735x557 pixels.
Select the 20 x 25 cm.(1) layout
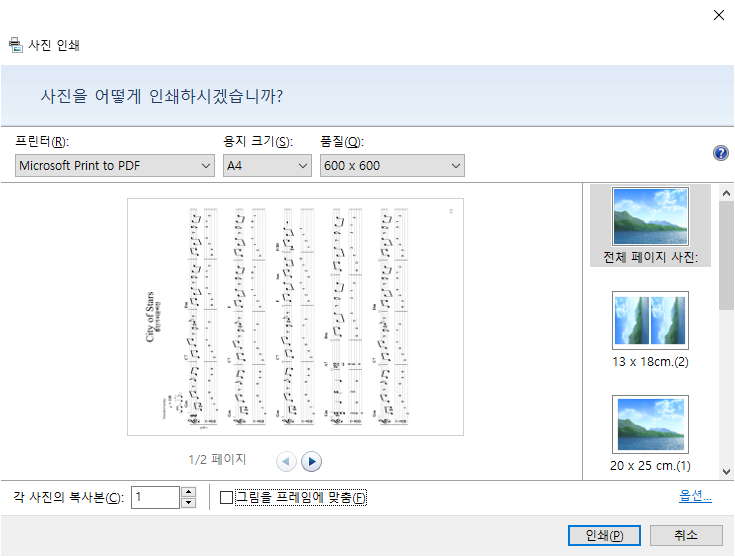pos(650,434)
